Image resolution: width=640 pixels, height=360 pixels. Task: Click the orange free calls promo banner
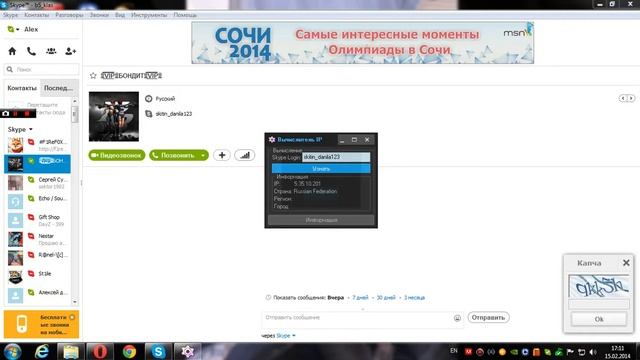pyautogui.click(x=41, y=324)
